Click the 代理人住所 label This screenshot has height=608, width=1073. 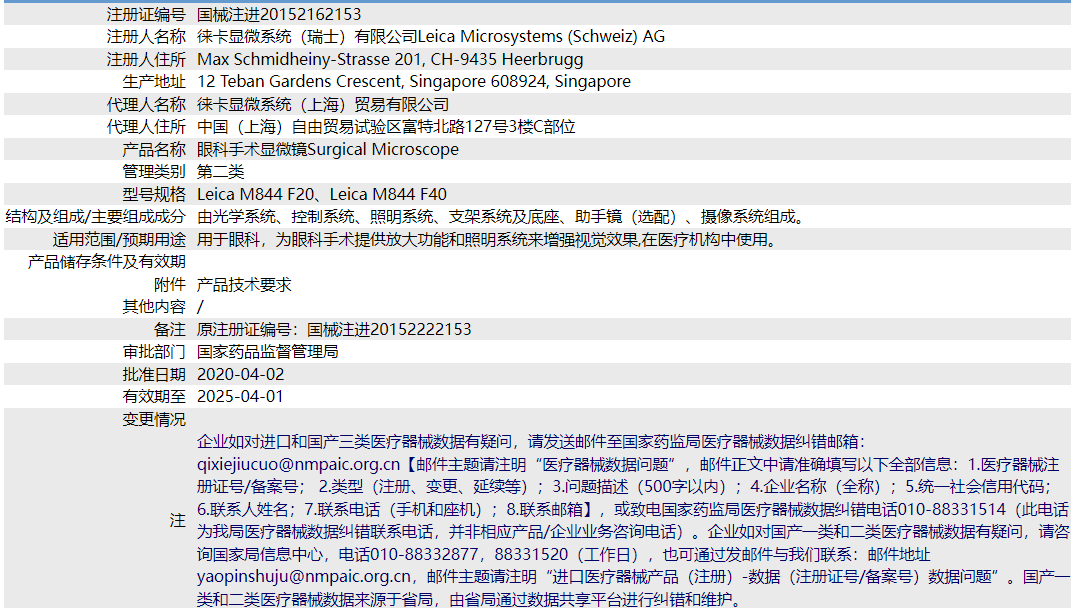click(x=146, y=127)
